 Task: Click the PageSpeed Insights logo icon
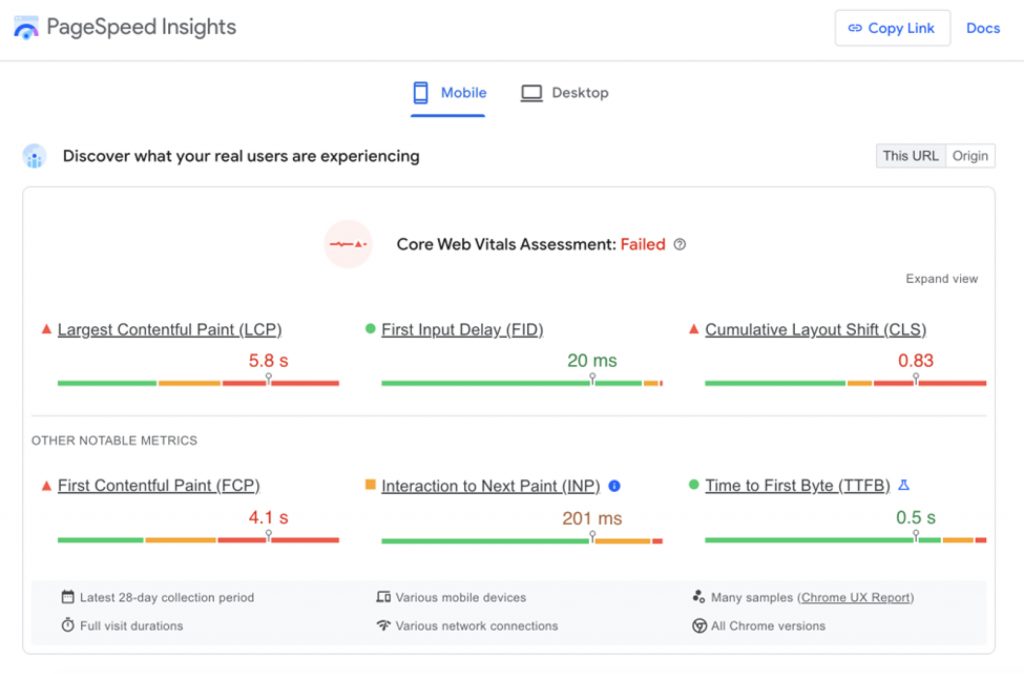coord(26,27)
